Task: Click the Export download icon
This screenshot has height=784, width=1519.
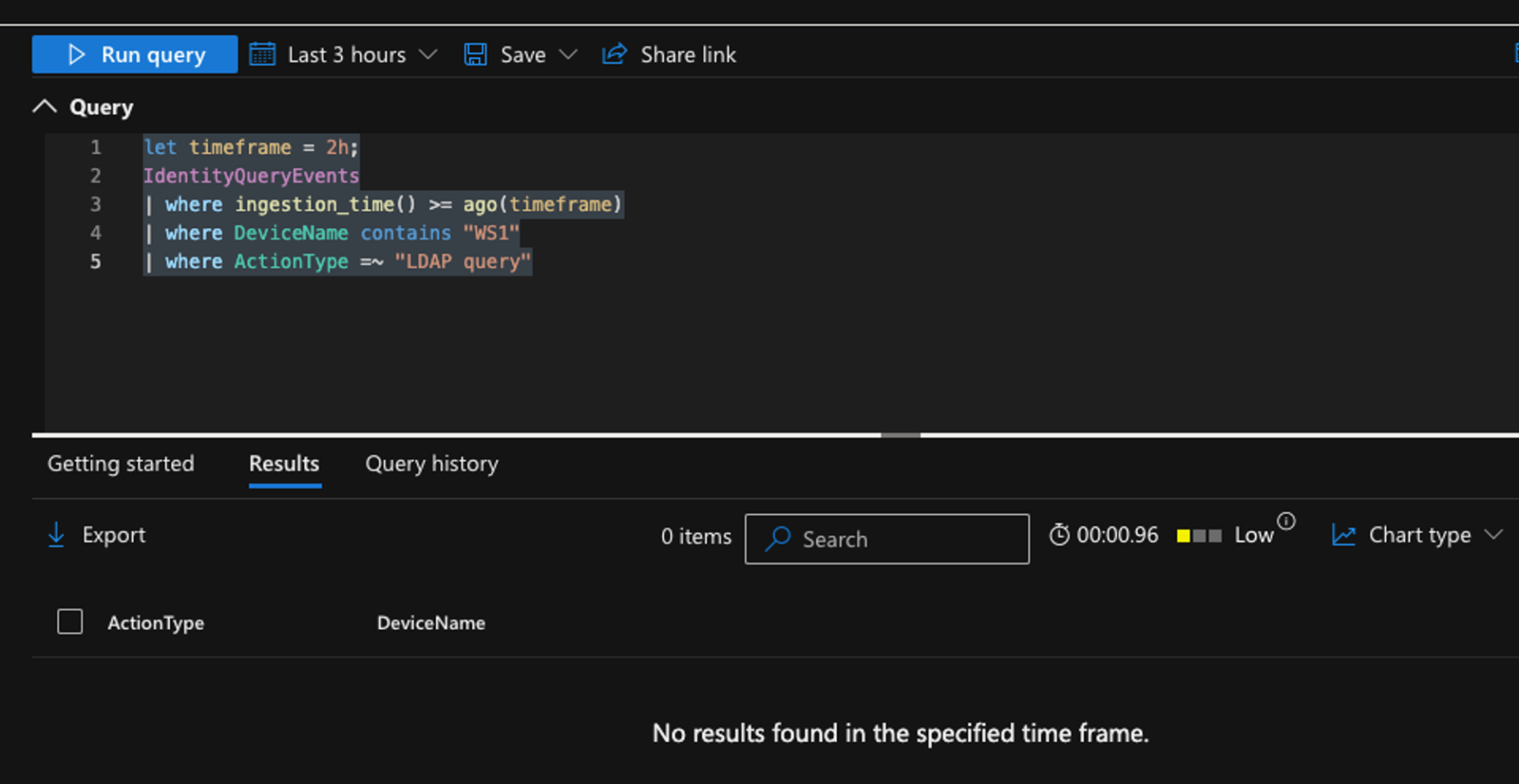Action: [x=55, y=535]
